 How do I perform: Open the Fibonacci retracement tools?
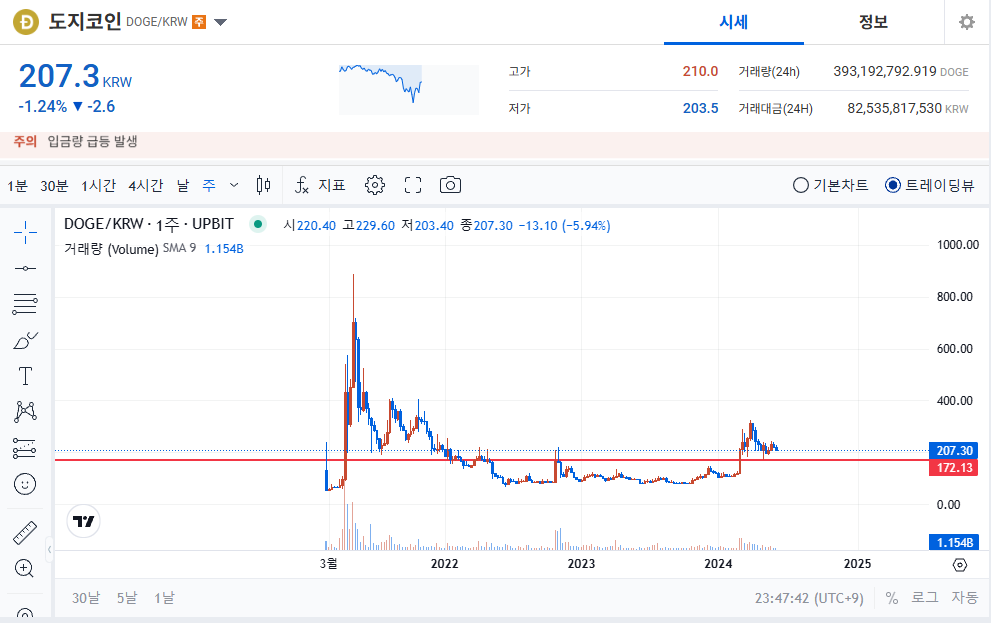point(25,304)
